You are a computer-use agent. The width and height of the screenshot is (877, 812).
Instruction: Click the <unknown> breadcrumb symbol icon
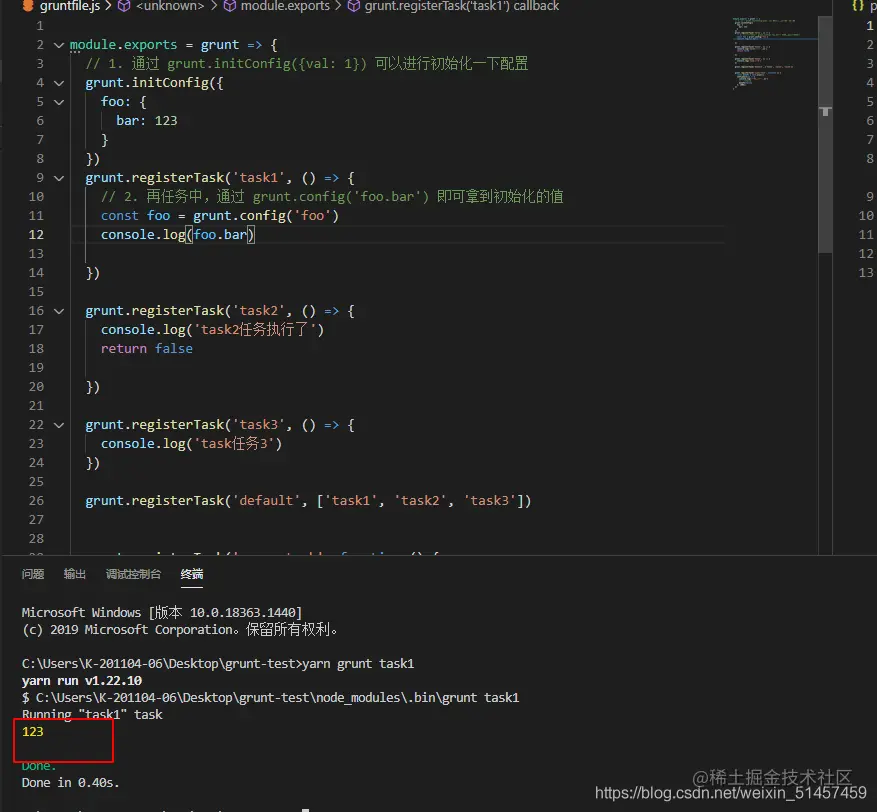pos(124,6)
